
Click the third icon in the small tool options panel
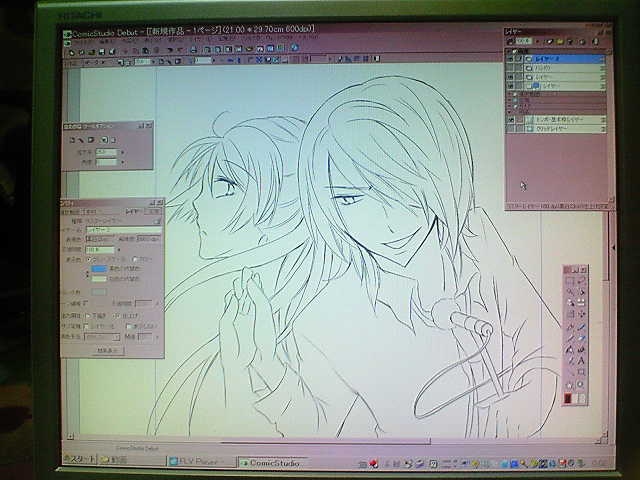tap(91, 140)
